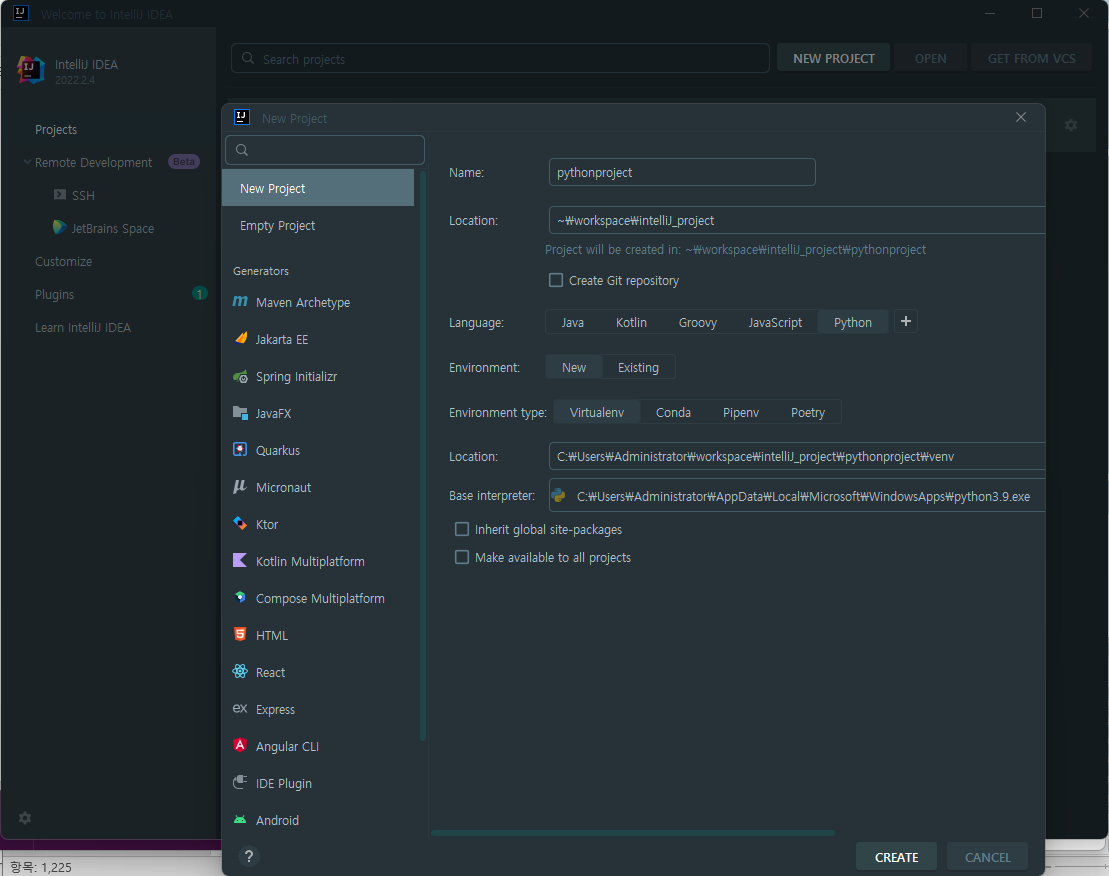
Task: Open help with the question mark icon
Action: [249, 856]
